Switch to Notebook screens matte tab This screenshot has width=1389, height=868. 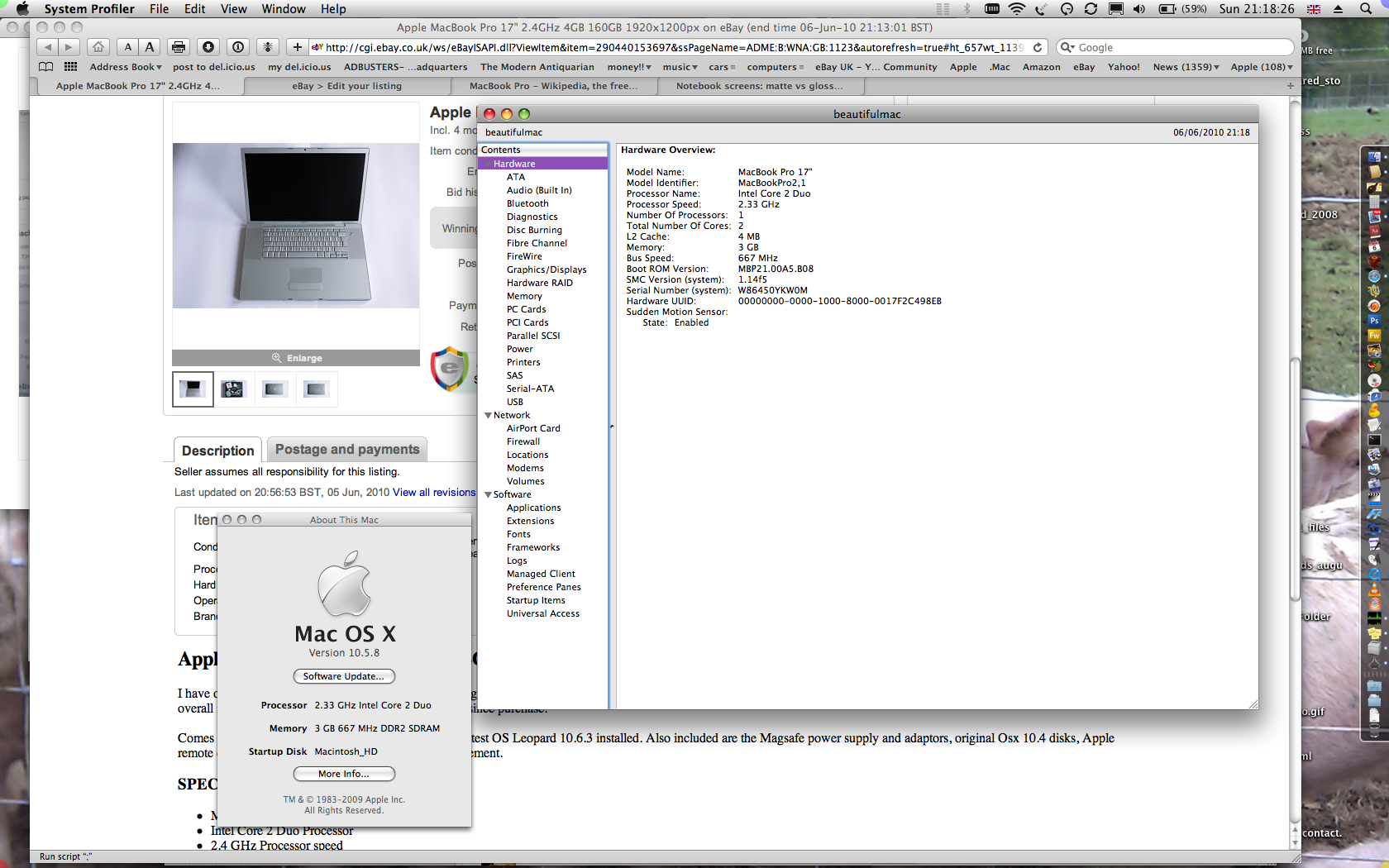tap(760, 86)
